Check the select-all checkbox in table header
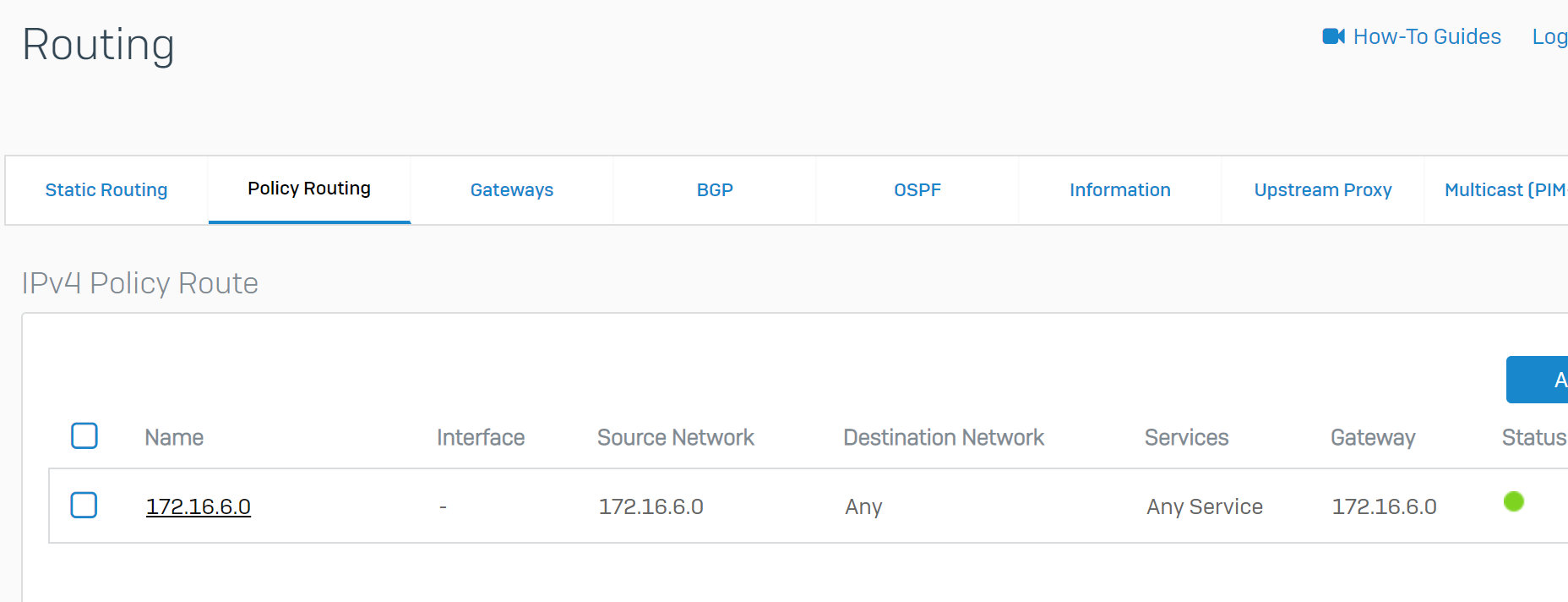 84,436
